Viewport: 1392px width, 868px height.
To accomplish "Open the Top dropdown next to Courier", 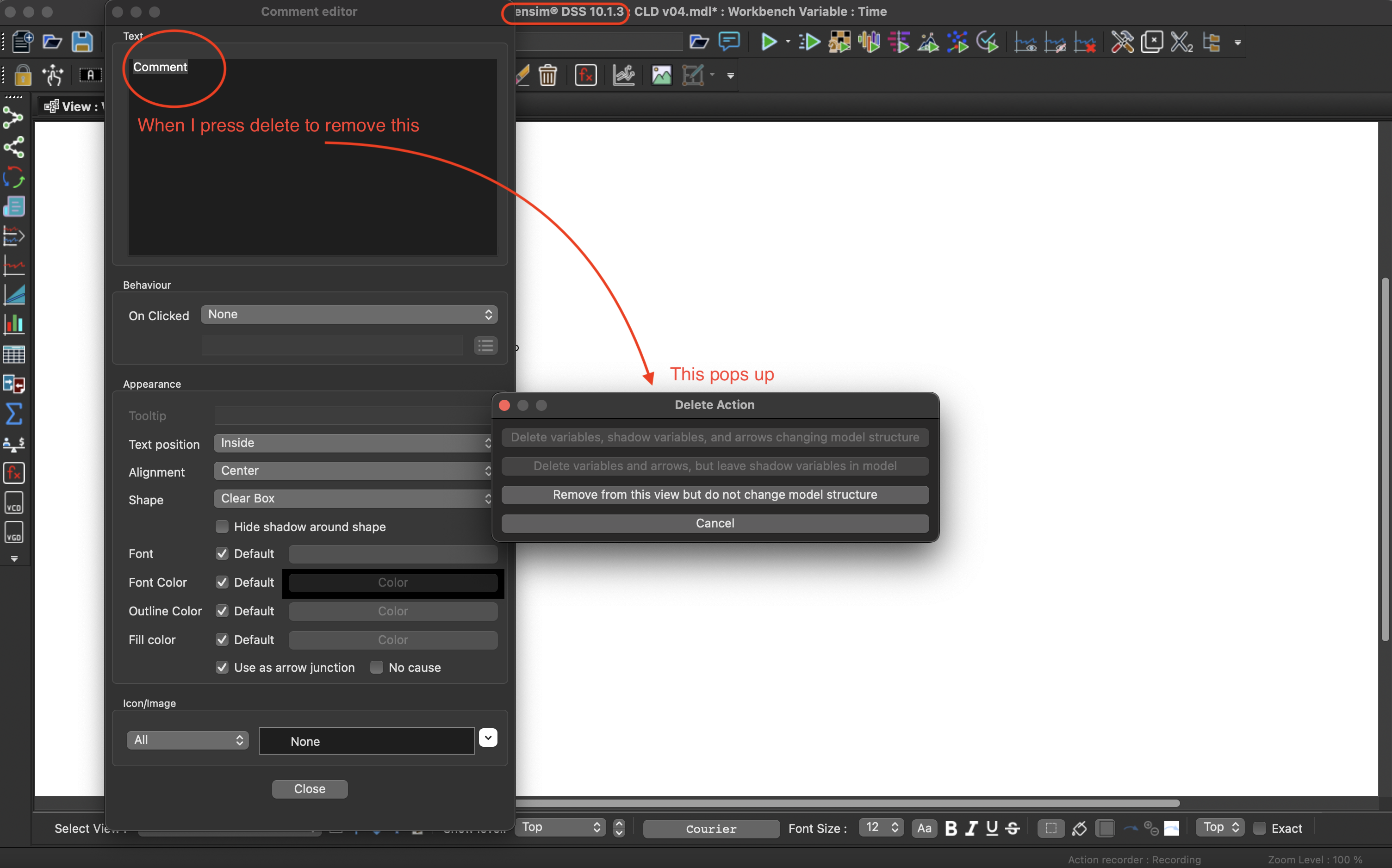I will [559, 827].
